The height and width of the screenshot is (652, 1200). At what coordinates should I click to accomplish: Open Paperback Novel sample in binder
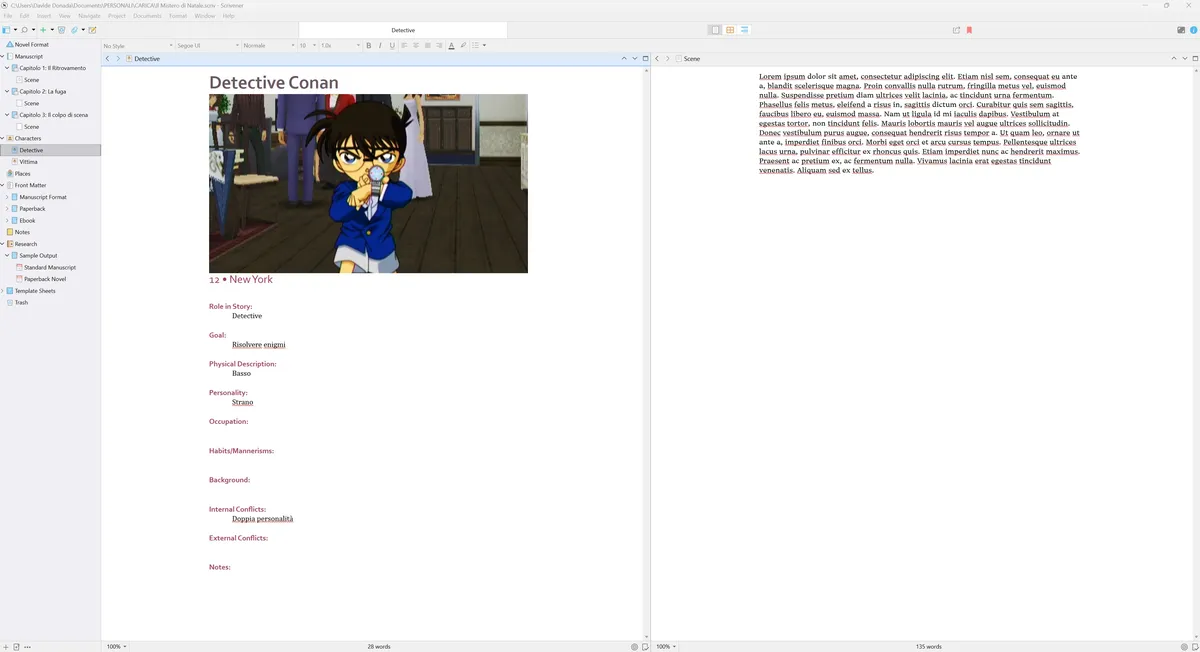[x=45, y=279]
